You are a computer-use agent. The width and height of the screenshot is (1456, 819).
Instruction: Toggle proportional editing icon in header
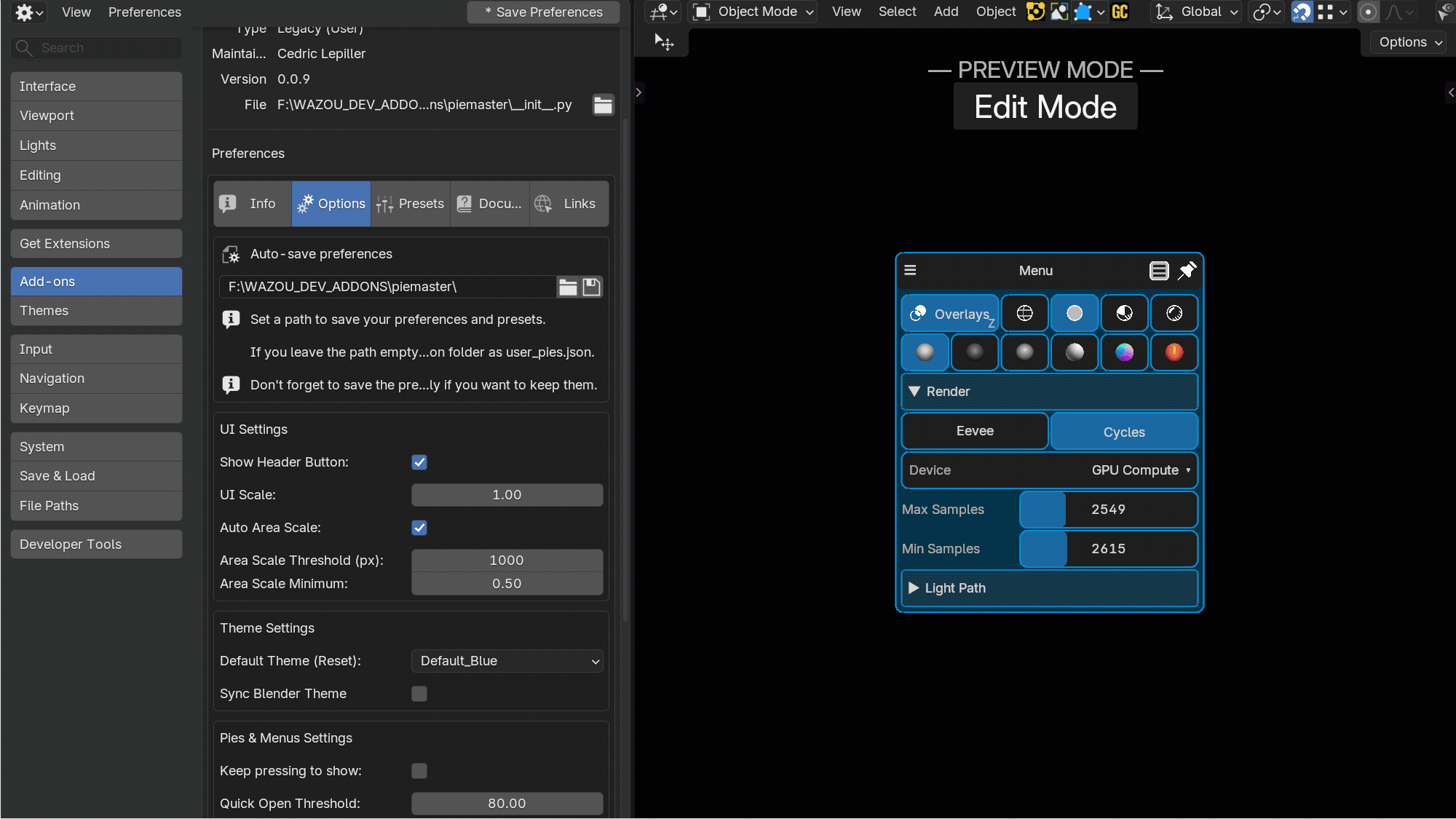tap(1369, 12)
